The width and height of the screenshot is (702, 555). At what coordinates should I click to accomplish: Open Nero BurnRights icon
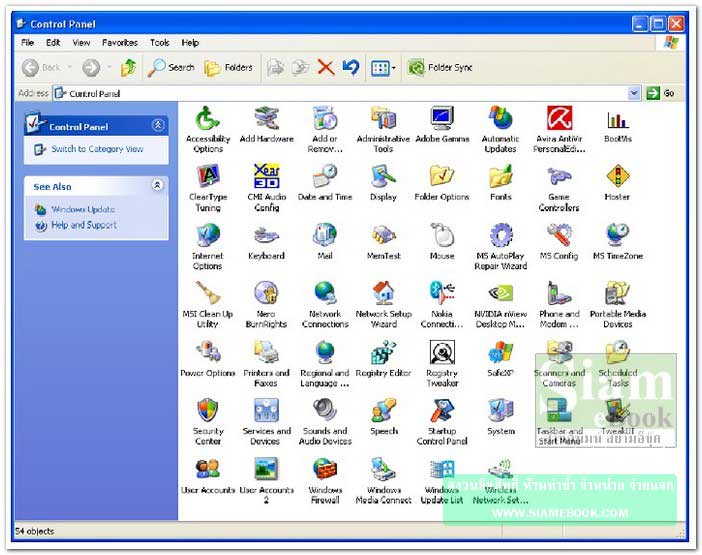266,294
